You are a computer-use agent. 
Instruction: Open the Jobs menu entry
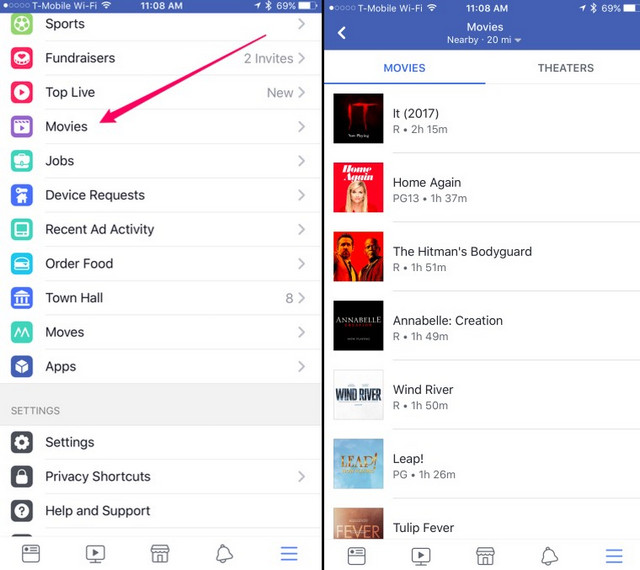pyautogui.click(x=161, y=161)
